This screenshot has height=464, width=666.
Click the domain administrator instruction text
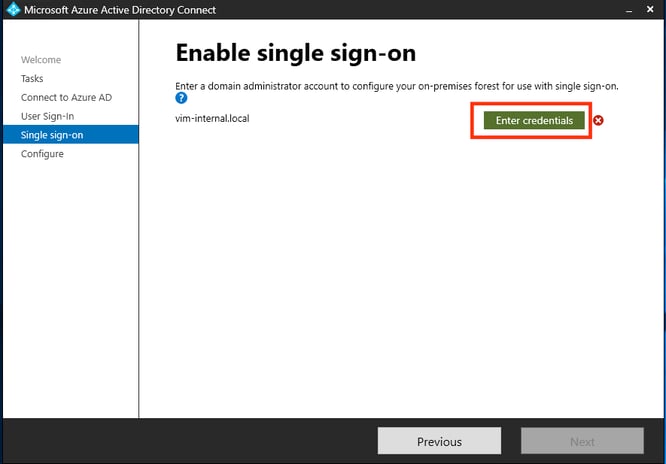click(x=396, y=86)
